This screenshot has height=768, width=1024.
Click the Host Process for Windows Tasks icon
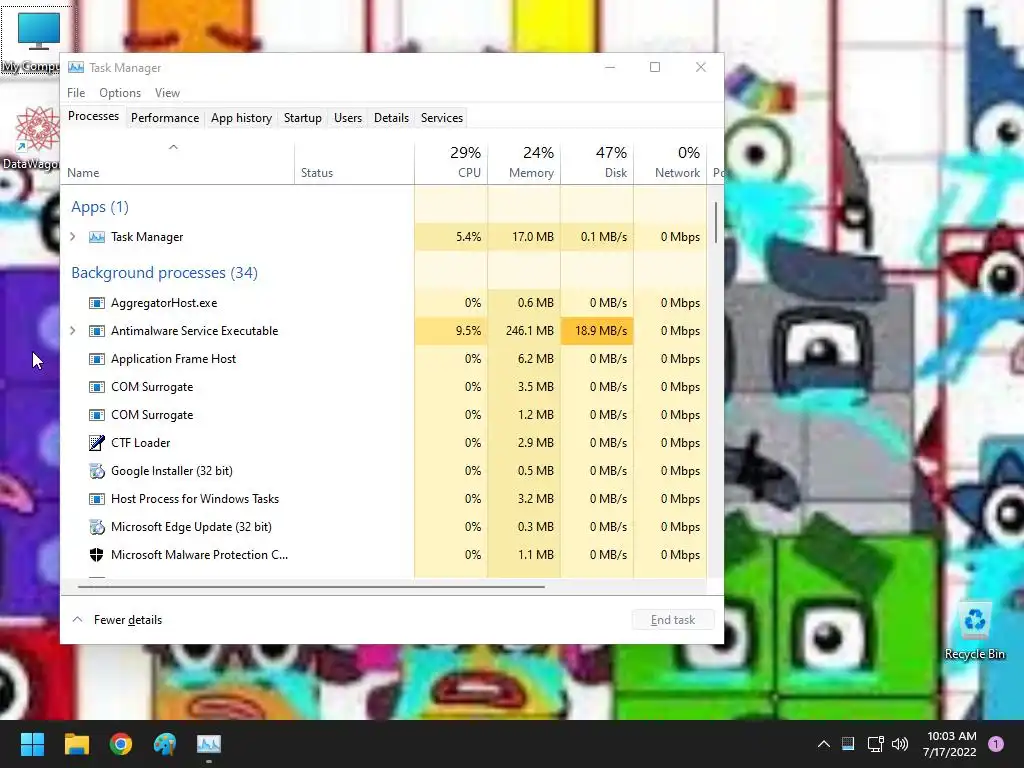97,499
